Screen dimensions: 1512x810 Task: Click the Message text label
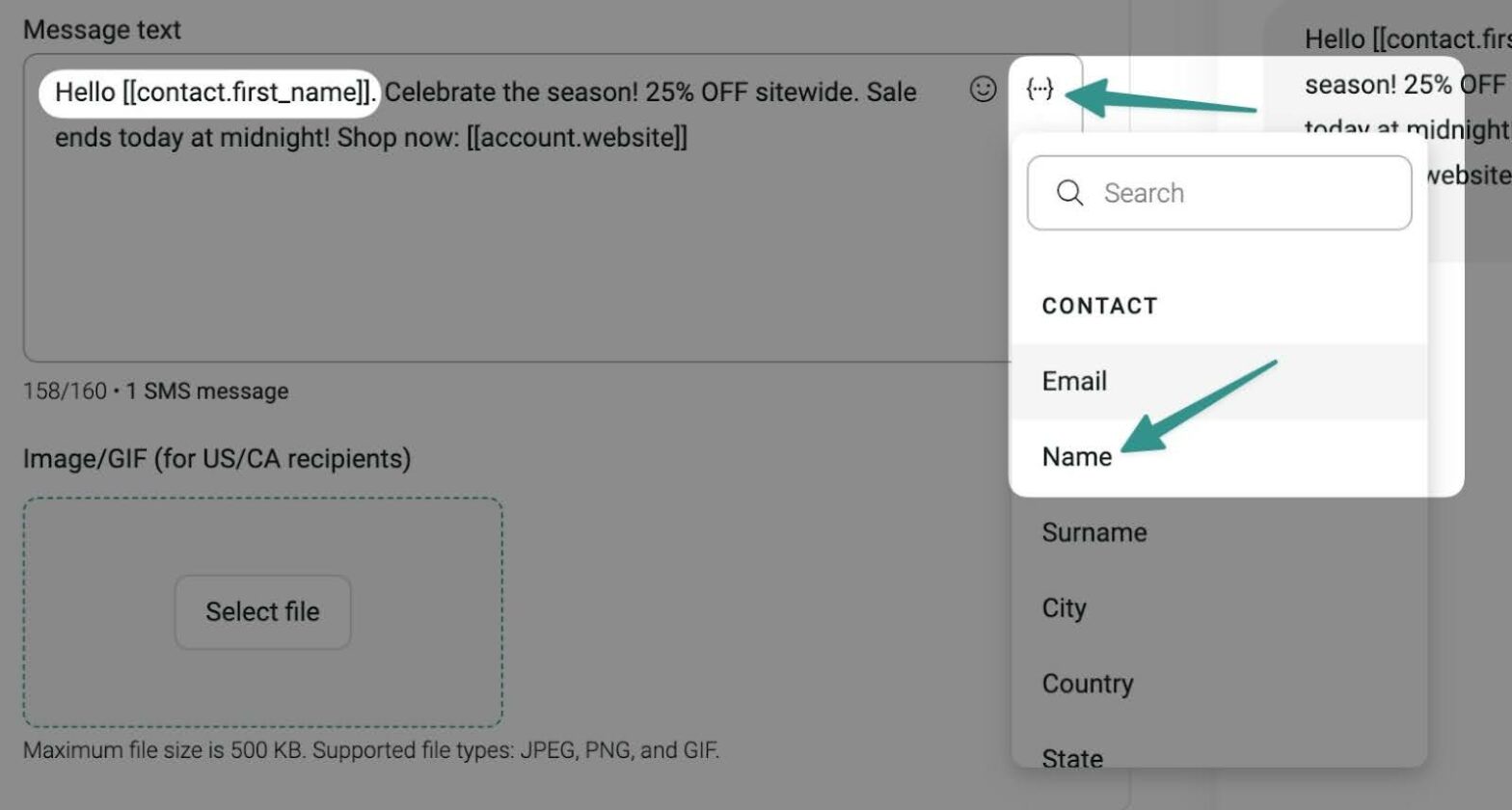point(102,30)
